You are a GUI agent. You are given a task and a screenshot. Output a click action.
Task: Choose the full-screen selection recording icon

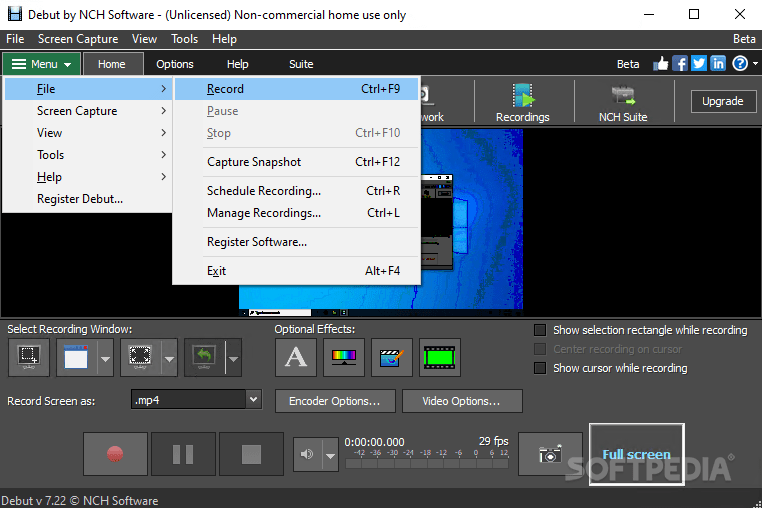[140, 358]
